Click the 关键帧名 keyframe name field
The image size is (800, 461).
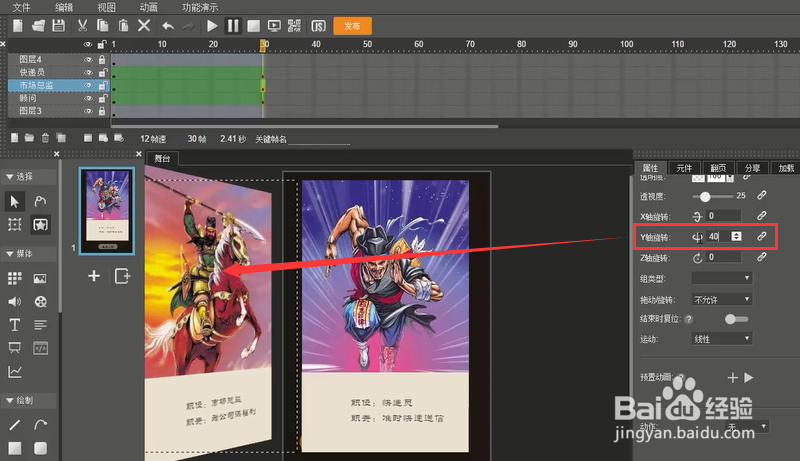[319, 139]
